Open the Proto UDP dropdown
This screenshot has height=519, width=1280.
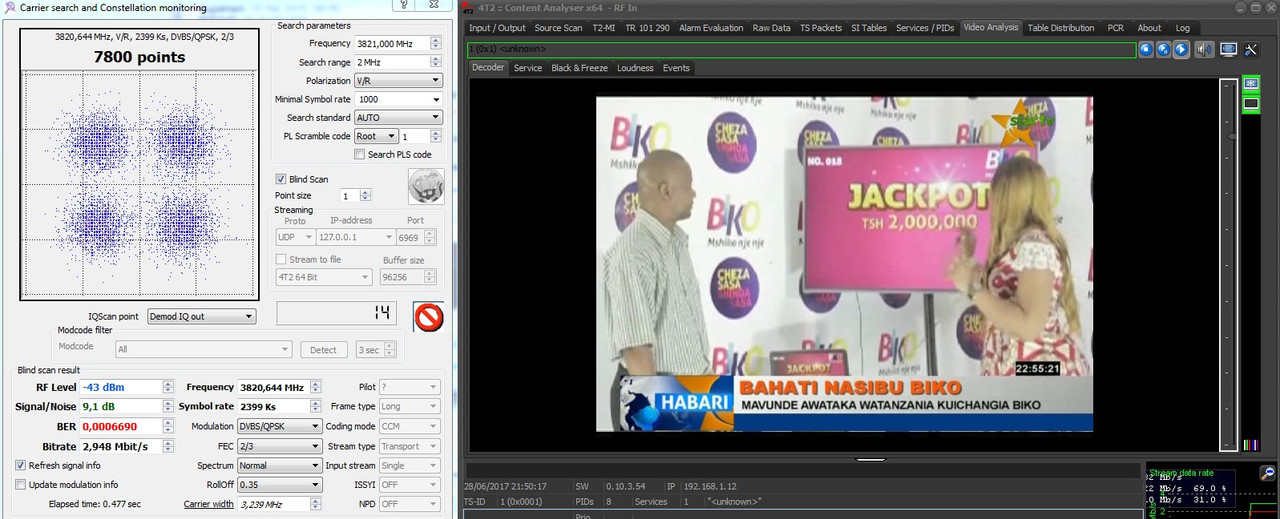[x=293, y=237]
